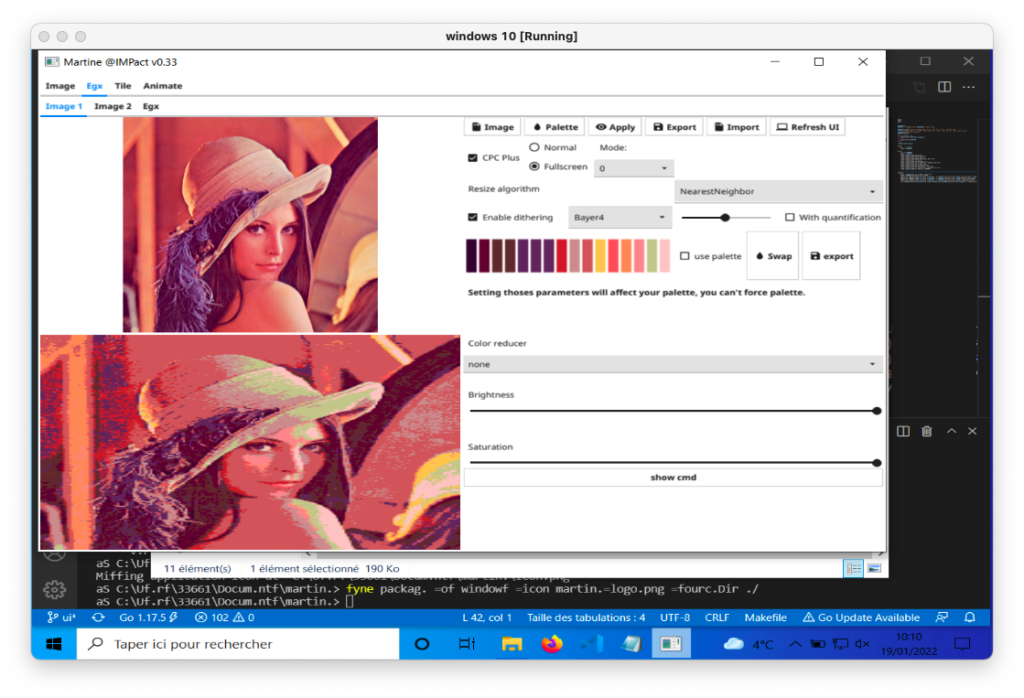Open the Windows action center icon
The image size is (1024, 698).
[x=962, y=644]
